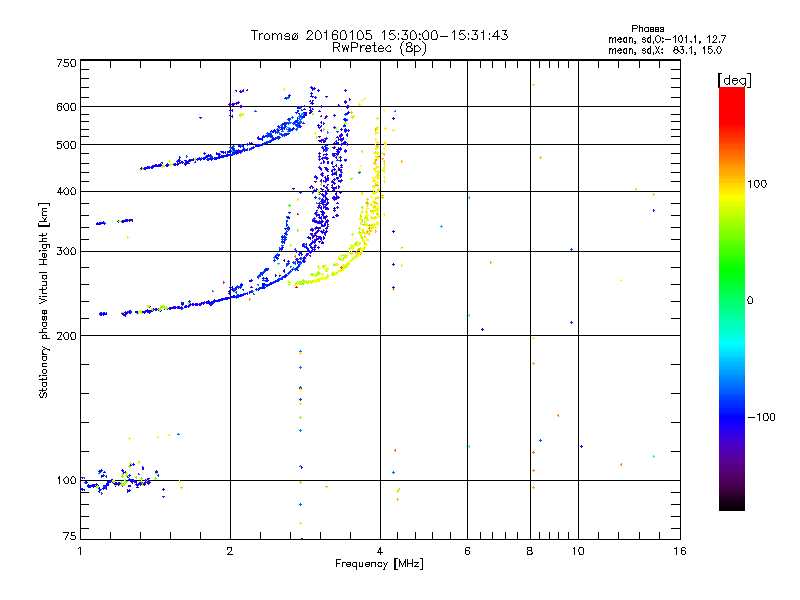This screenshot has width=800, height=600.
Task: Click the x-axis title 'Frequency [MHz]'
Action: [x=379, y=564]
